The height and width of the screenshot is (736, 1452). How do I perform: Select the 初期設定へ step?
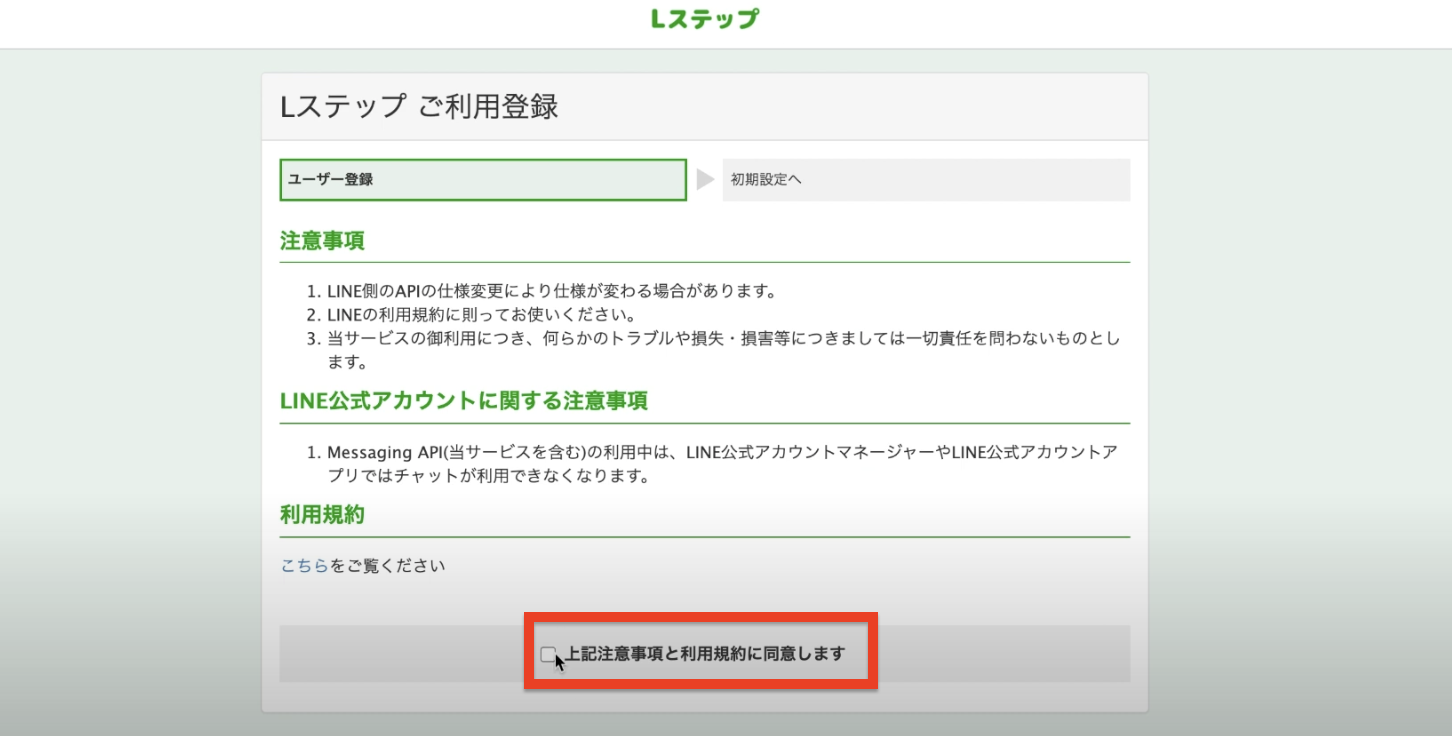[926, 180]
